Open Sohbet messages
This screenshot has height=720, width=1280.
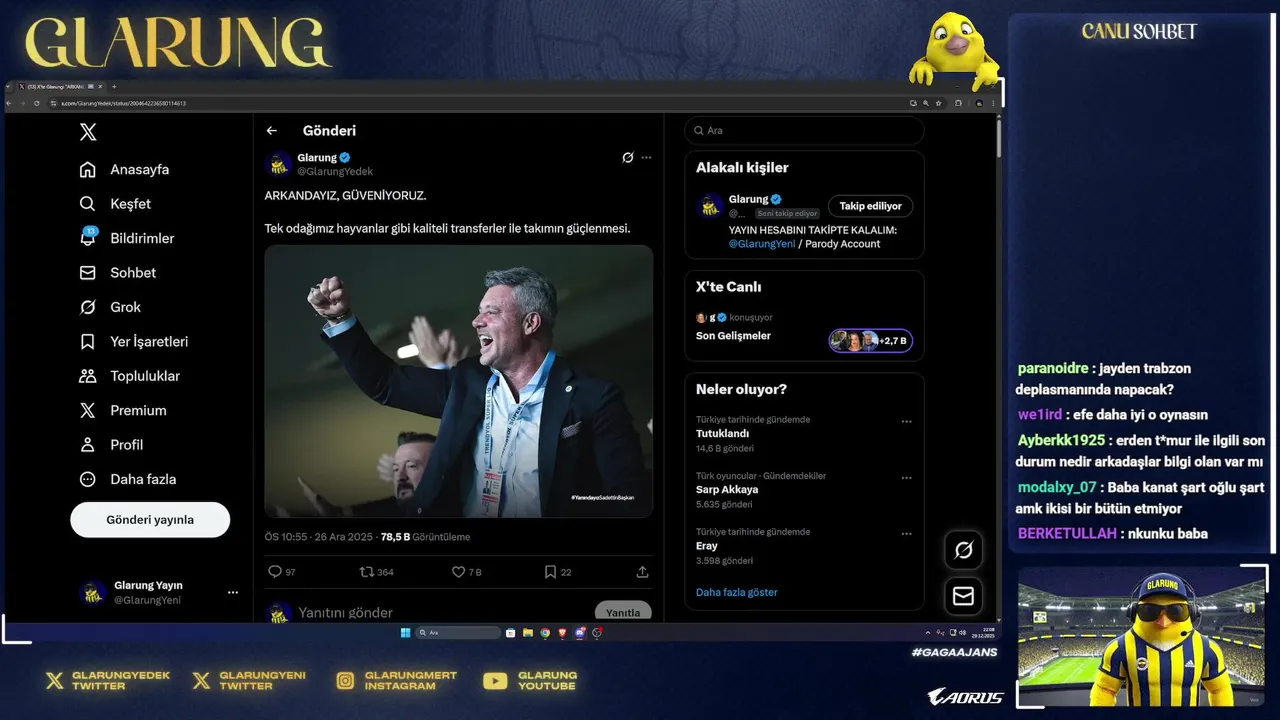click(118, 273)
